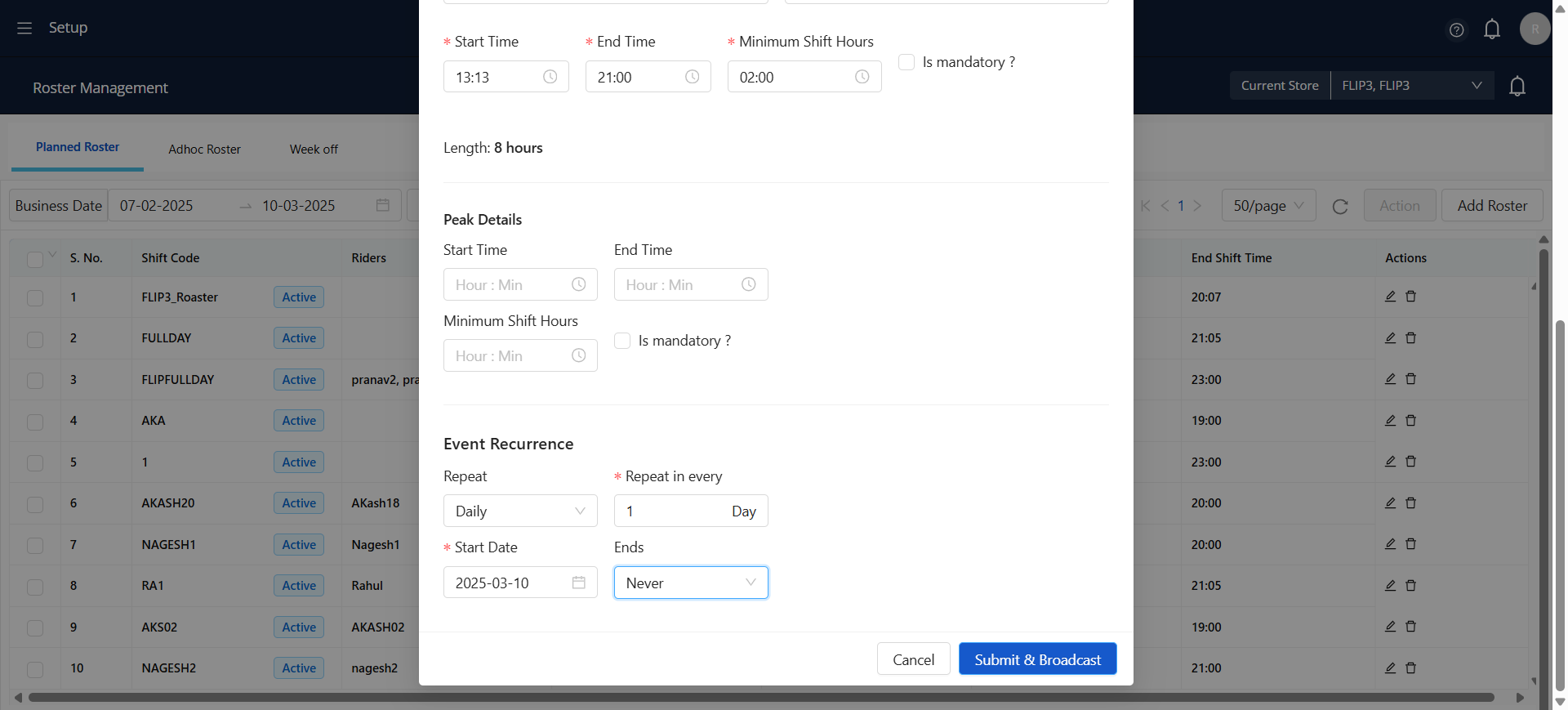Toggle the select-all checkbox in table header
Viewport: 1568px width, 710px height.
point(35,259)
